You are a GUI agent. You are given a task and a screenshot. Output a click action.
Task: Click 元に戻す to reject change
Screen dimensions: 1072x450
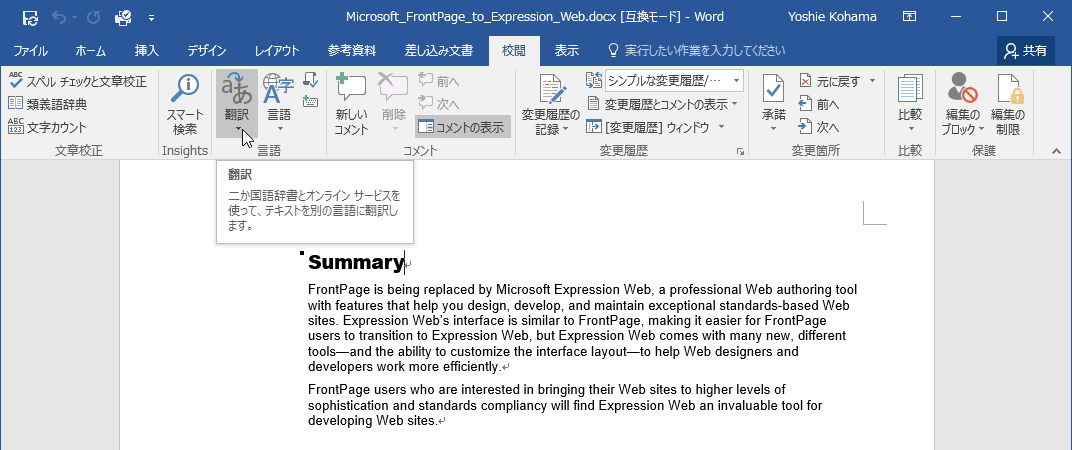[829, 81]
